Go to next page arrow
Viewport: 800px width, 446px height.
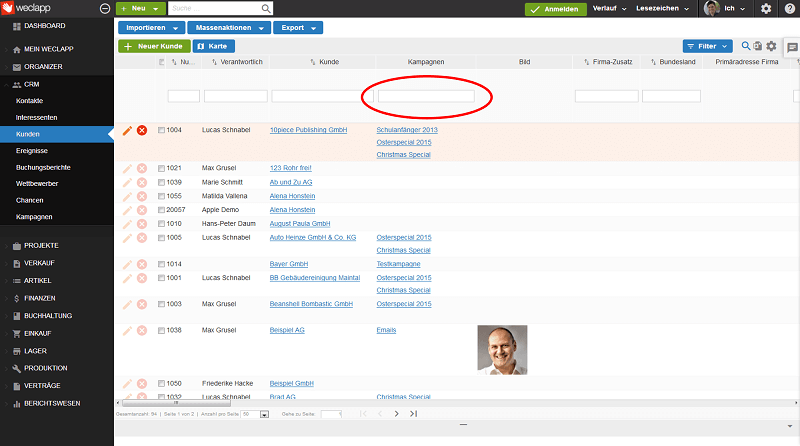click(x=396, y=414)
